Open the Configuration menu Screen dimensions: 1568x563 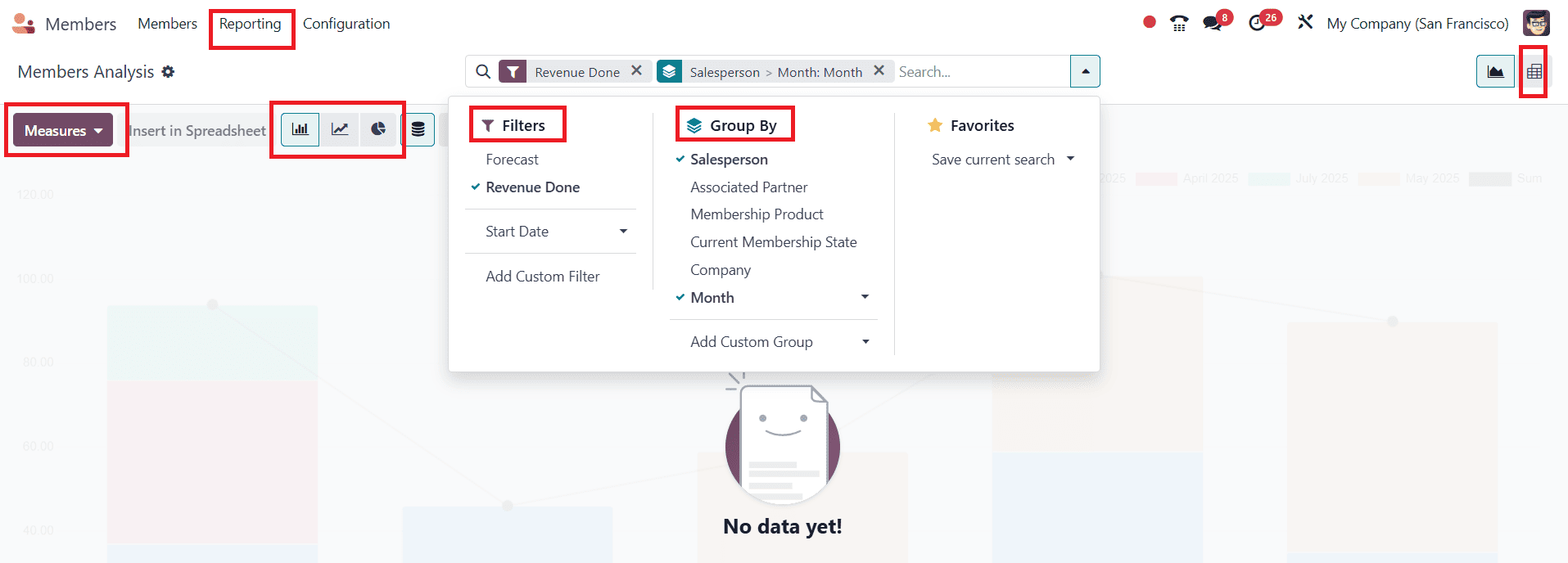tap(346, 24)
